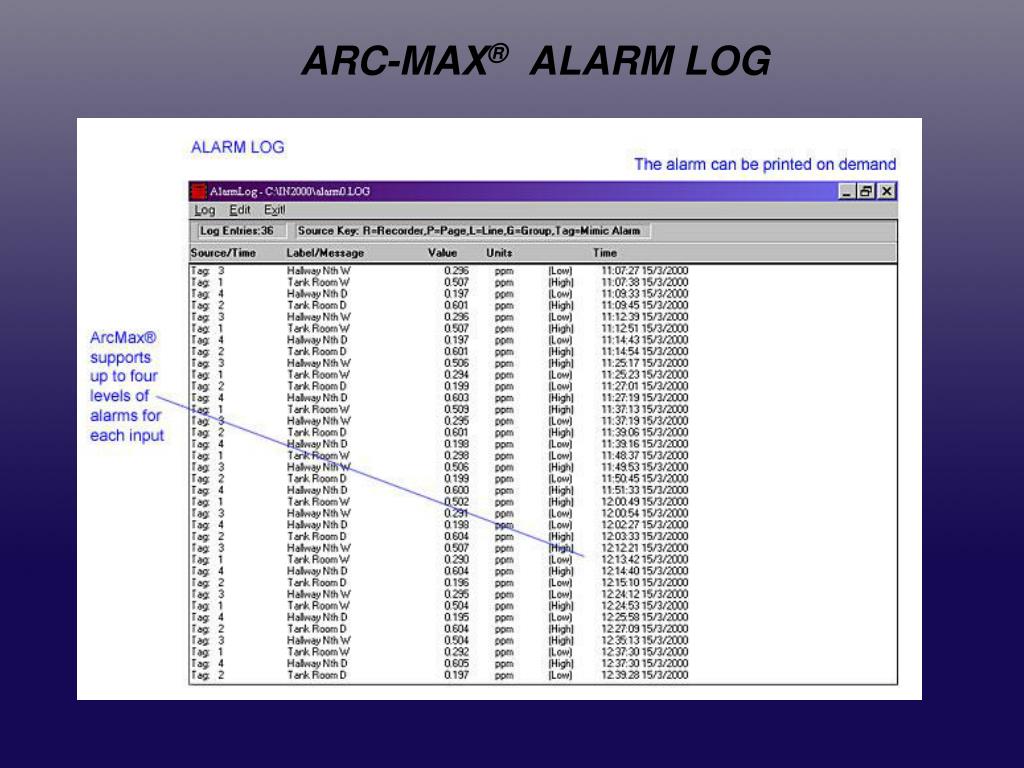
Task: Select the log entry timed 11:27:01 15/3/2000
Action: coord(439,386)
